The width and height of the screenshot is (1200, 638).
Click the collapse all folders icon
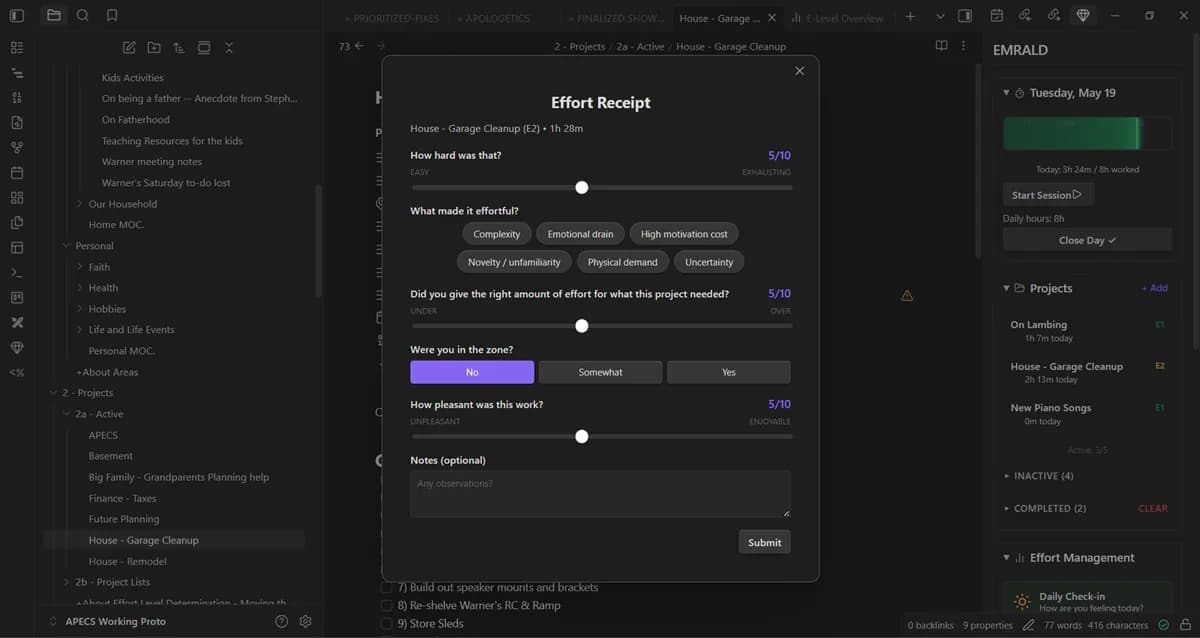tap(229, 47)
